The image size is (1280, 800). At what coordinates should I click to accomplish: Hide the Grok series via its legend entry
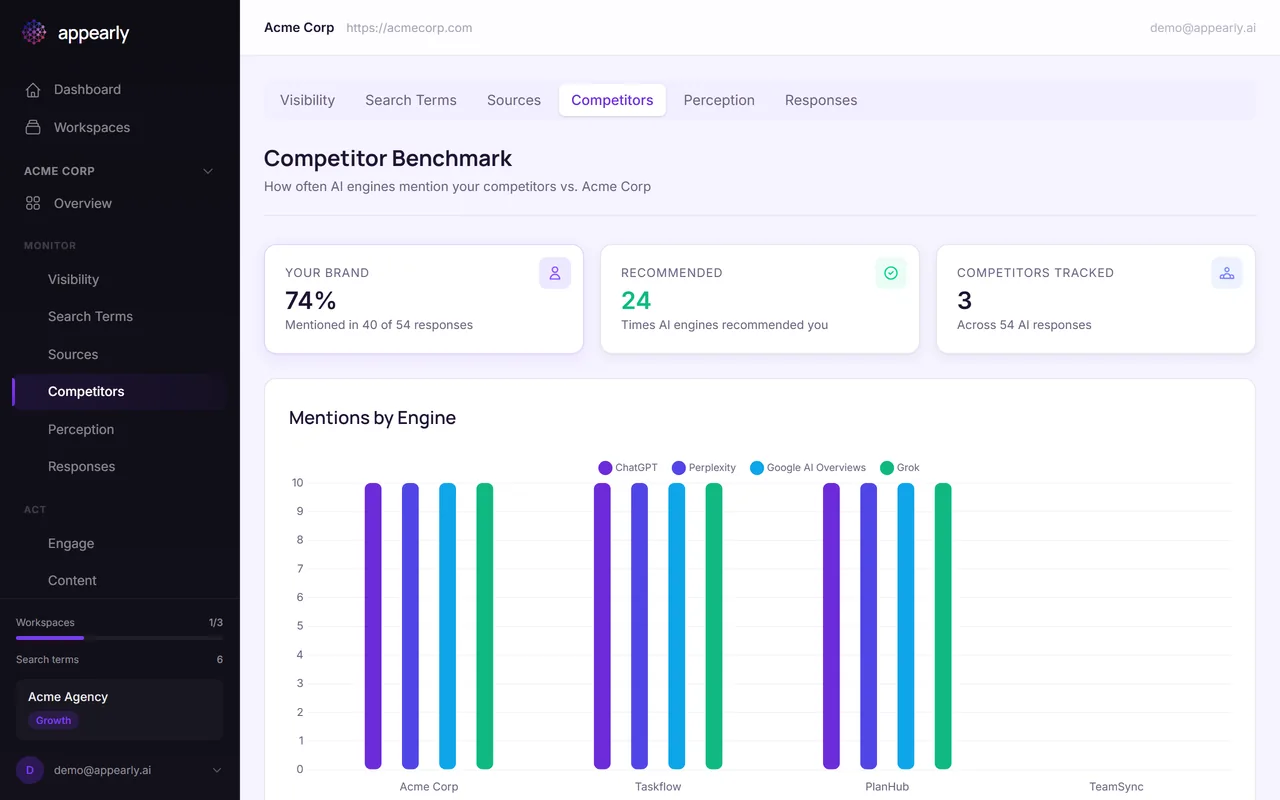[x=899, y=467]
